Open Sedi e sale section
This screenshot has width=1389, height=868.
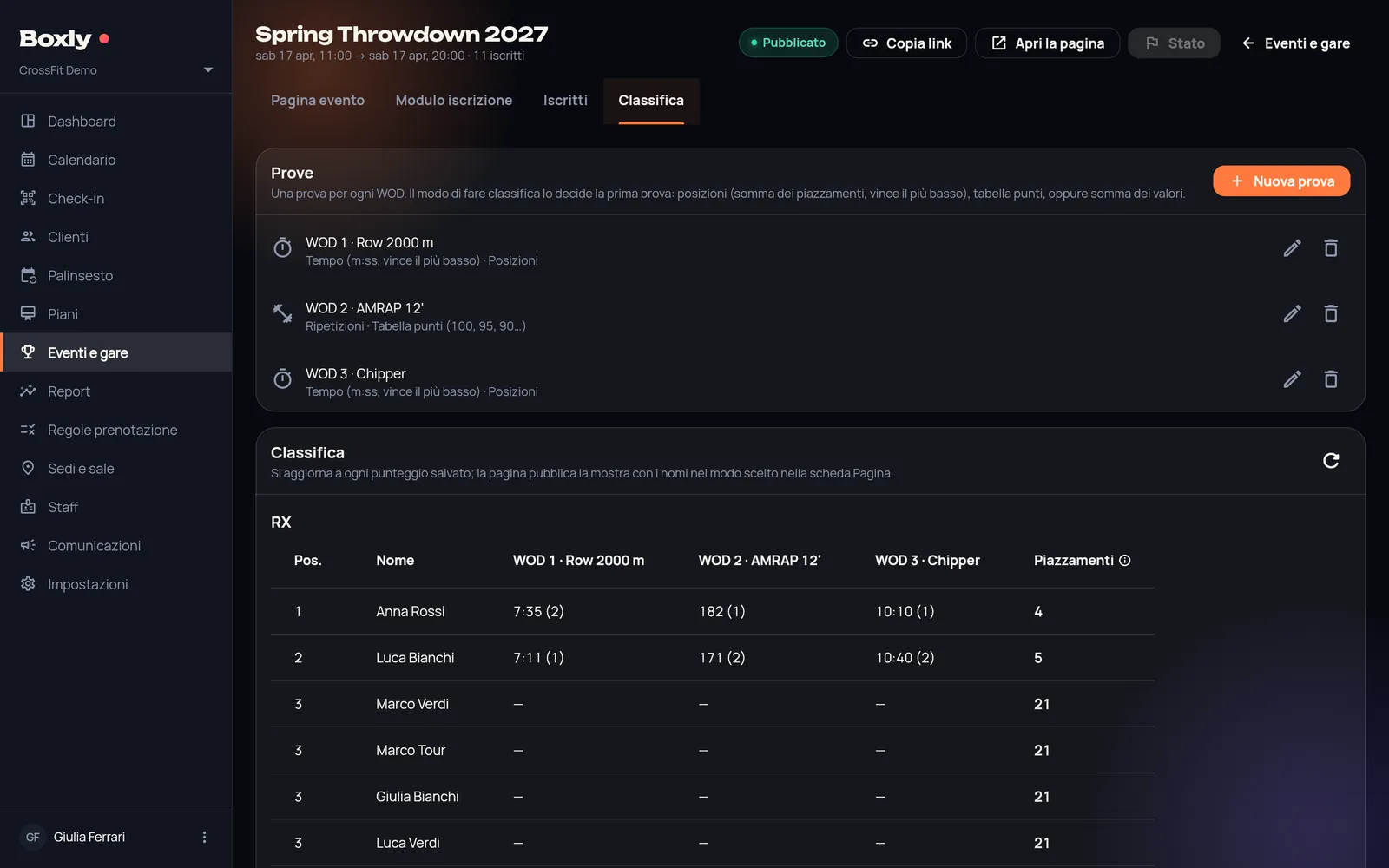point(115,469)
